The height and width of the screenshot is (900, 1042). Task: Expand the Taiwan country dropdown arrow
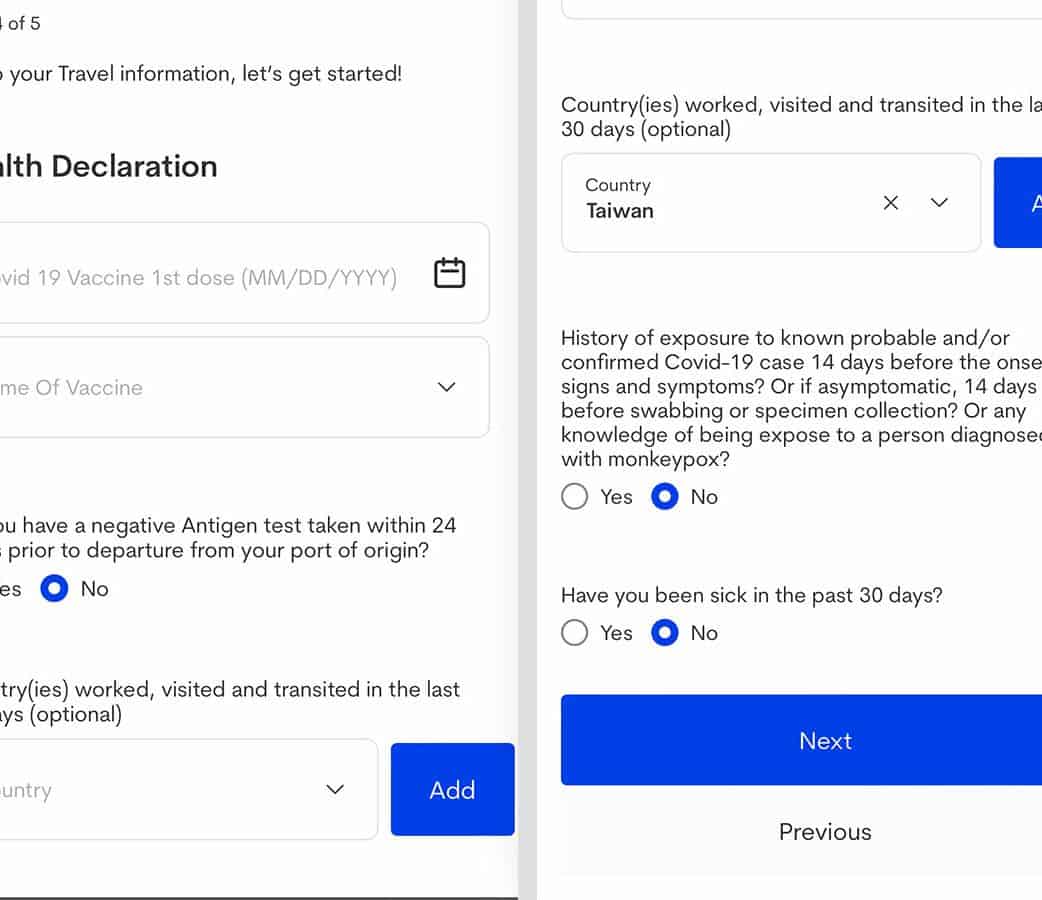pos(939,203)
